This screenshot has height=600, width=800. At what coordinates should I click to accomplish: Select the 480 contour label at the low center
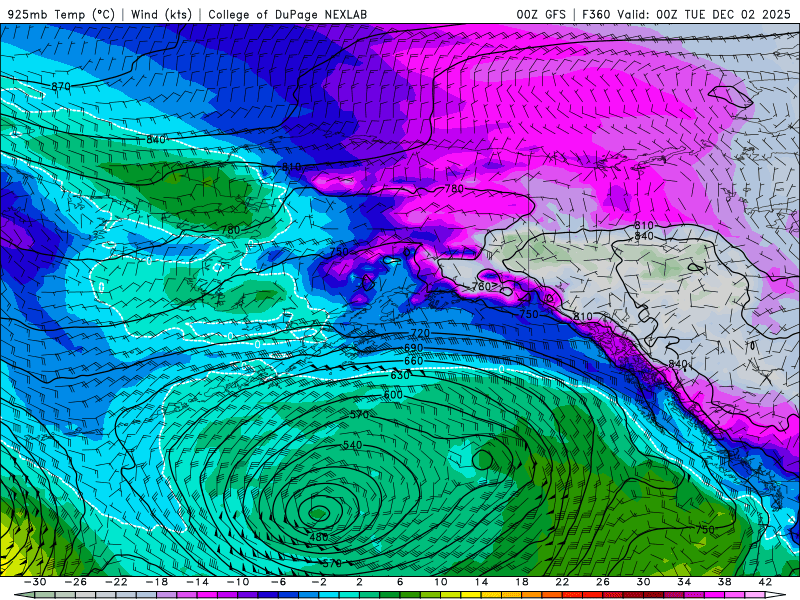point(319,537)
